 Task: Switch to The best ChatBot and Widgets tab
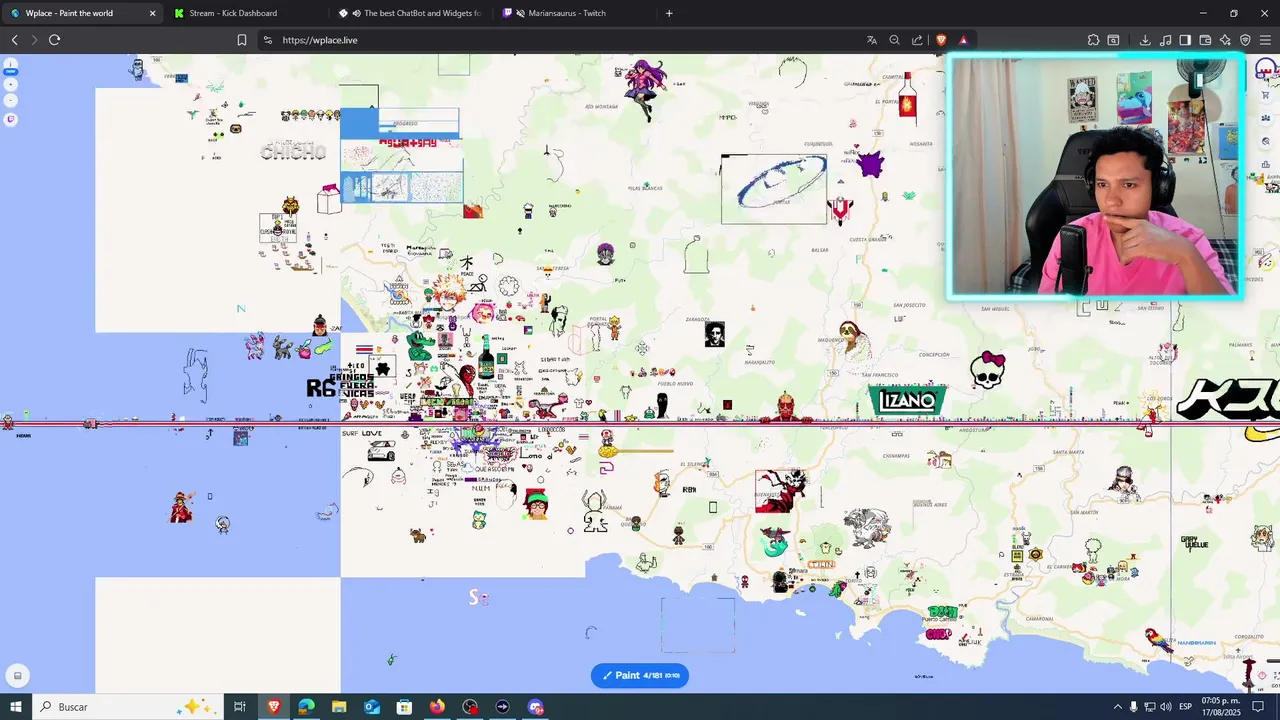tap(412, 13)
